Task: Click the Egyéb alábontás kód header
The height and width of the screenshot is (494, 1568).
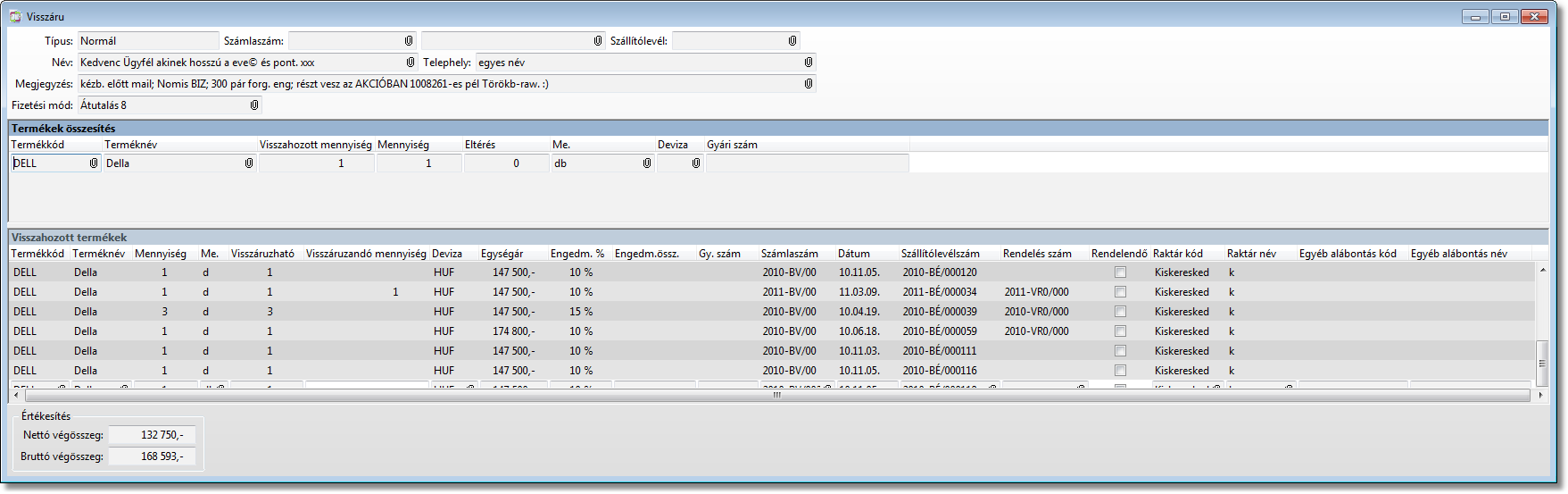Action: [1348, 254]
